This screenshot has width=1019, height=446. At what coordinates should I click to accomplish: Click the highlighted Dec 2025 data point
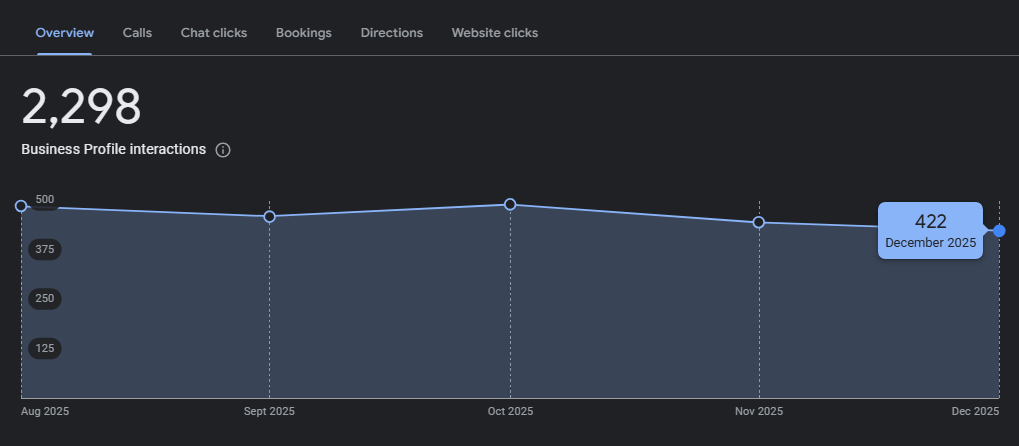(999, 231)
